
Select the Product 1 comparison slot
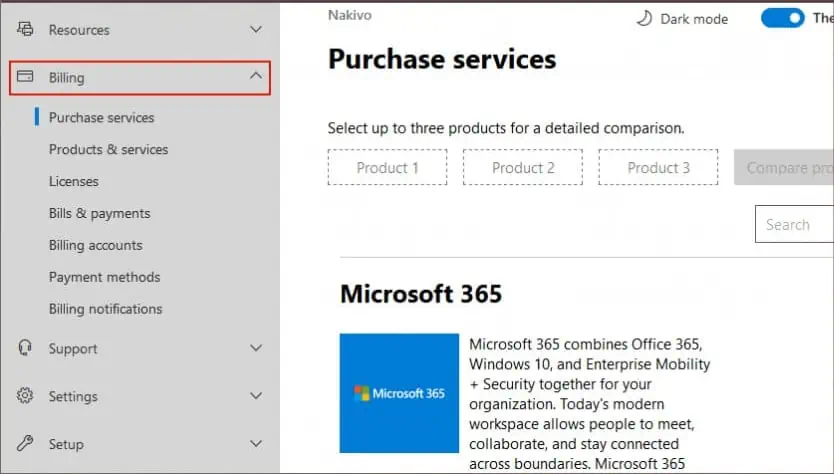coord(387,168)
